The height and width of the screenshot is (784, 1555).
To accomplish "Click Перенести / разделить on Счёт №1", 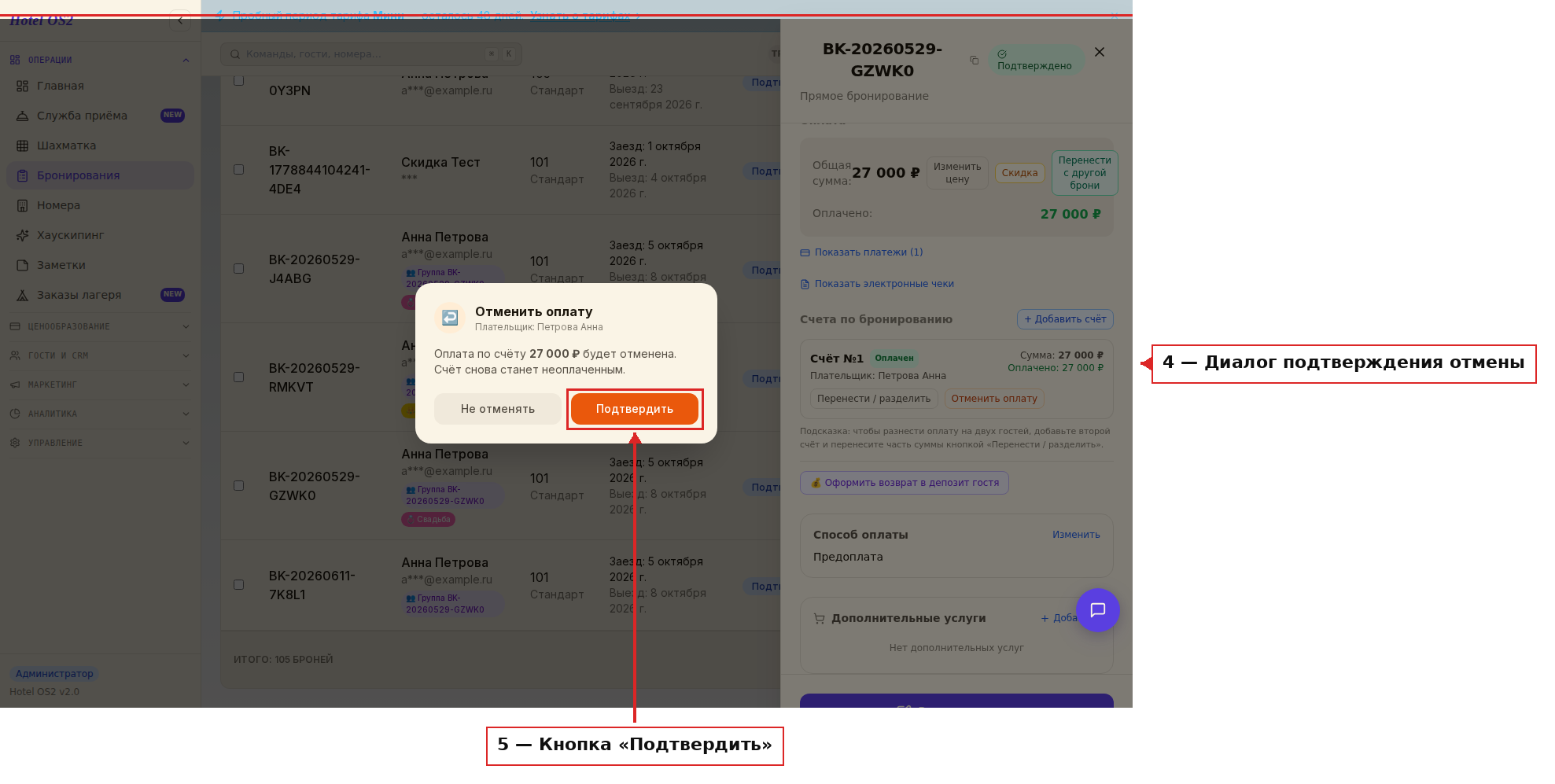I will 874,399.
